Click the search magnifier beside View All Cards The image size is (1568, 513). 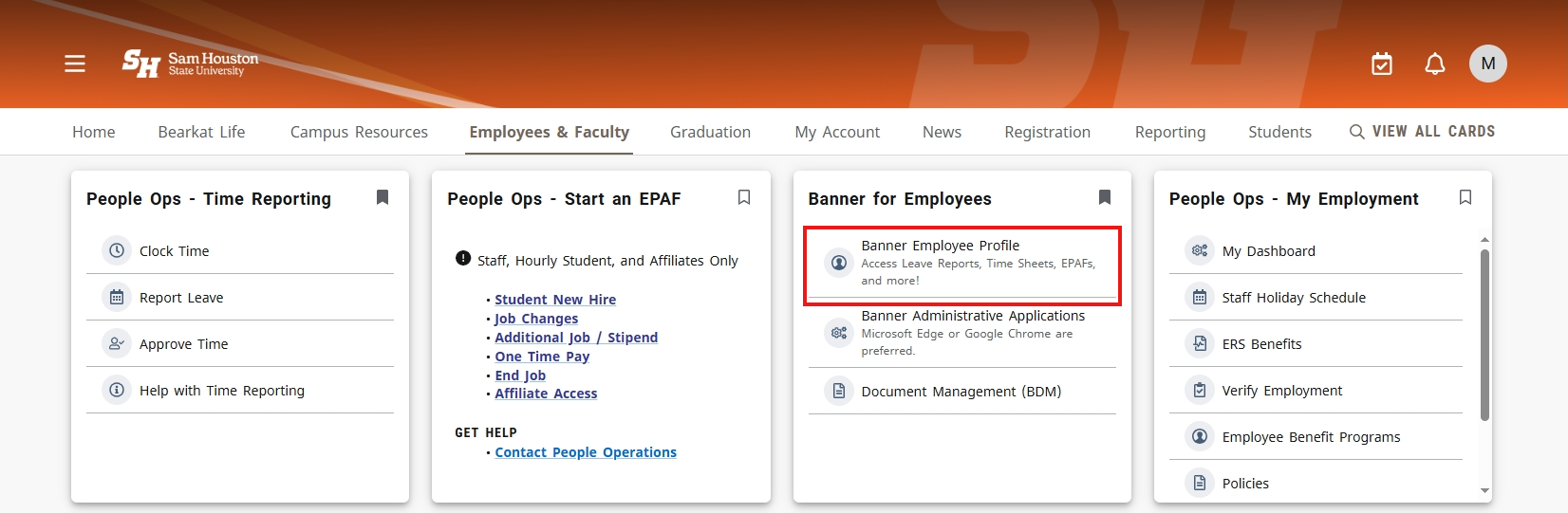(x=1357, y=132)
